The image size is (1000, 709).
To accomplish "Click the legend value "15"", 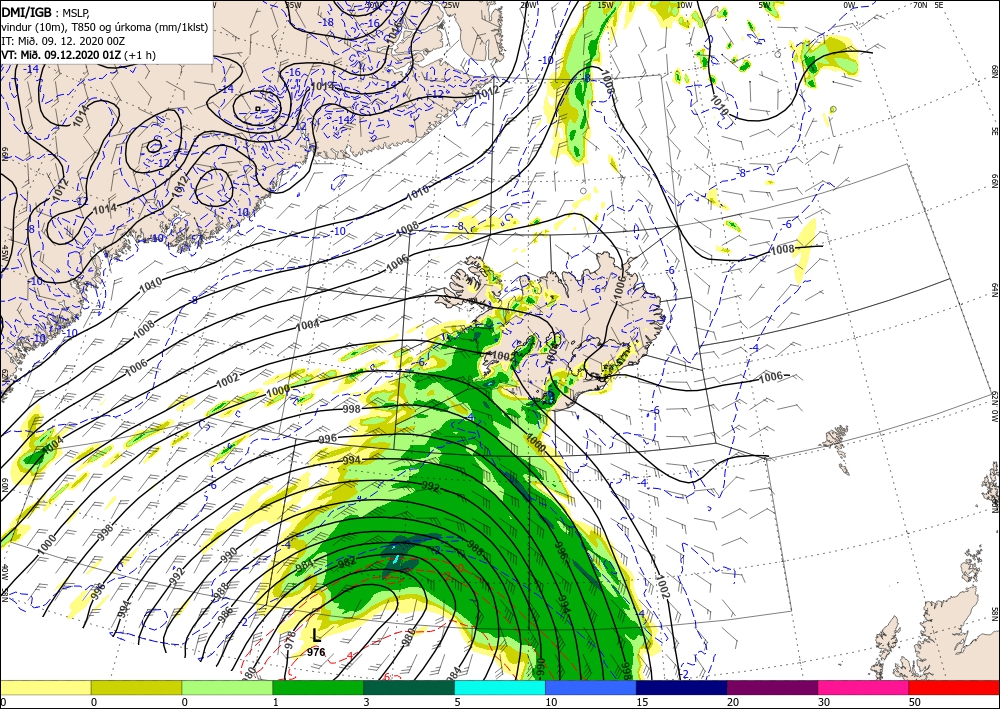I will [x=642, y=702].
